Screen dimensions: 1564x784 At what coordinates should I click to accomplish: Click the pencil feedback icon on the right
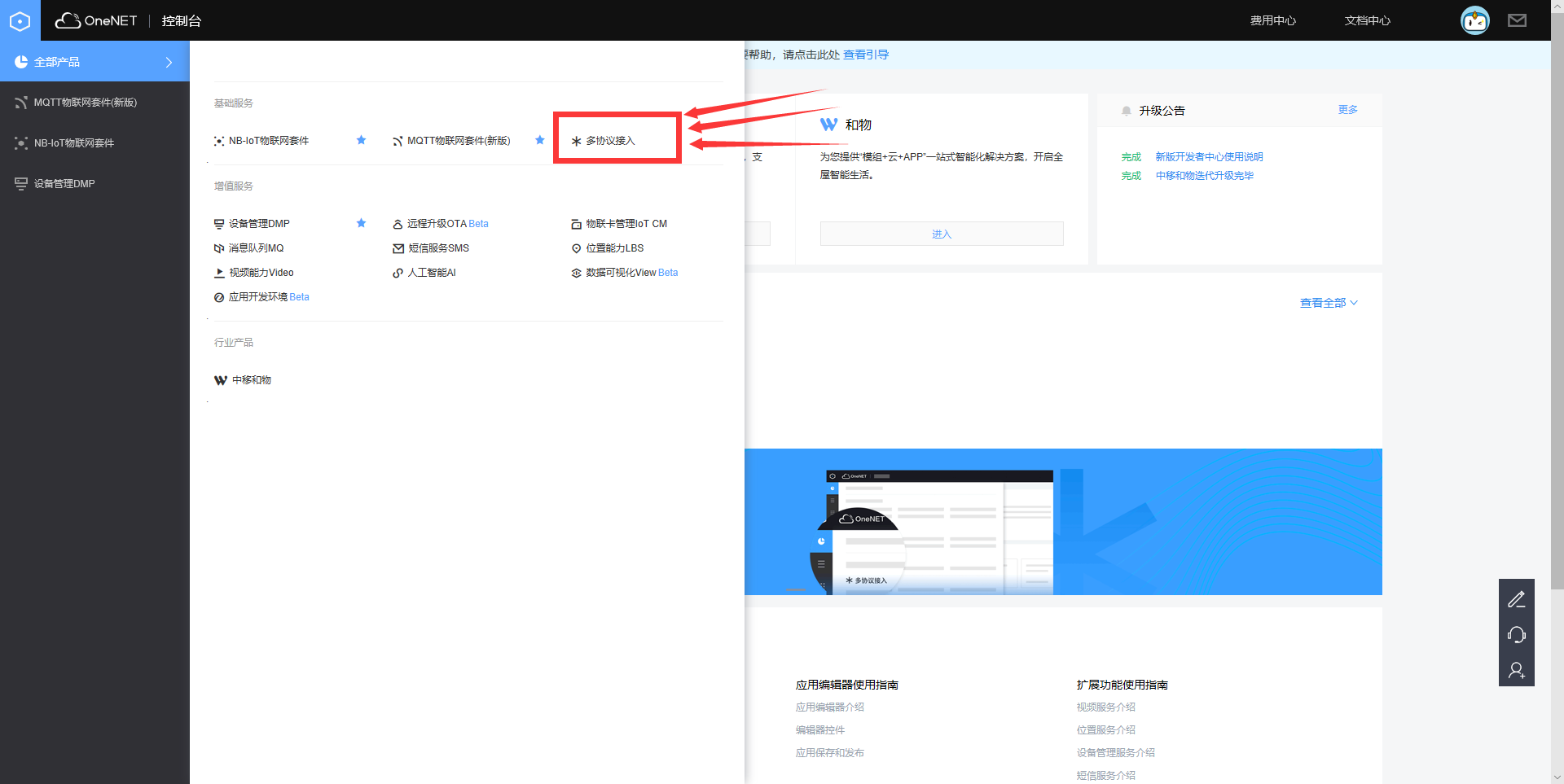pos(1517,599)
